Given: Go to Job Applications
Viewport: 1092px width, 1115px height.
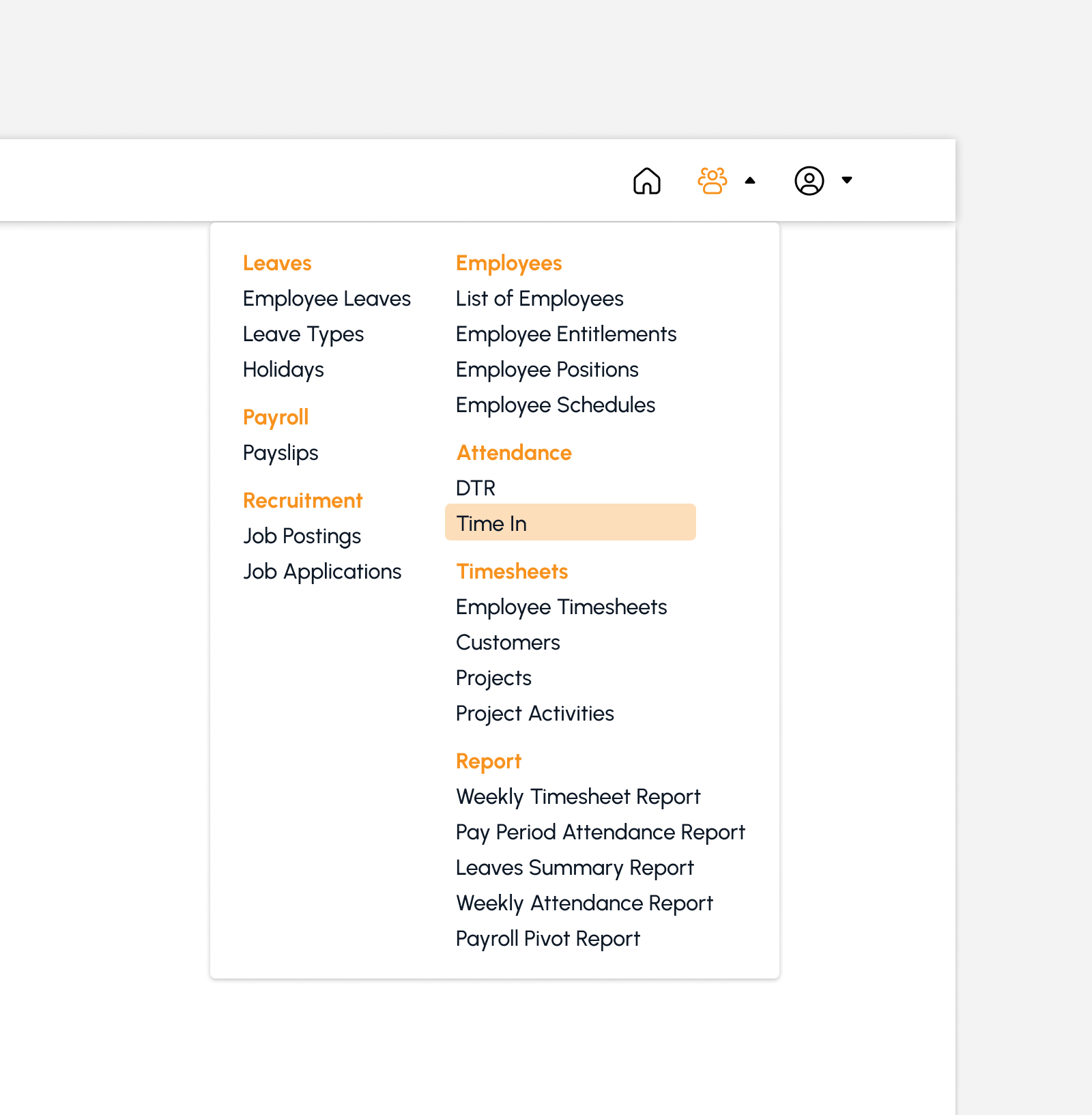Looking at the screenshot, I should pyautogui.click(x=322, y=572).
